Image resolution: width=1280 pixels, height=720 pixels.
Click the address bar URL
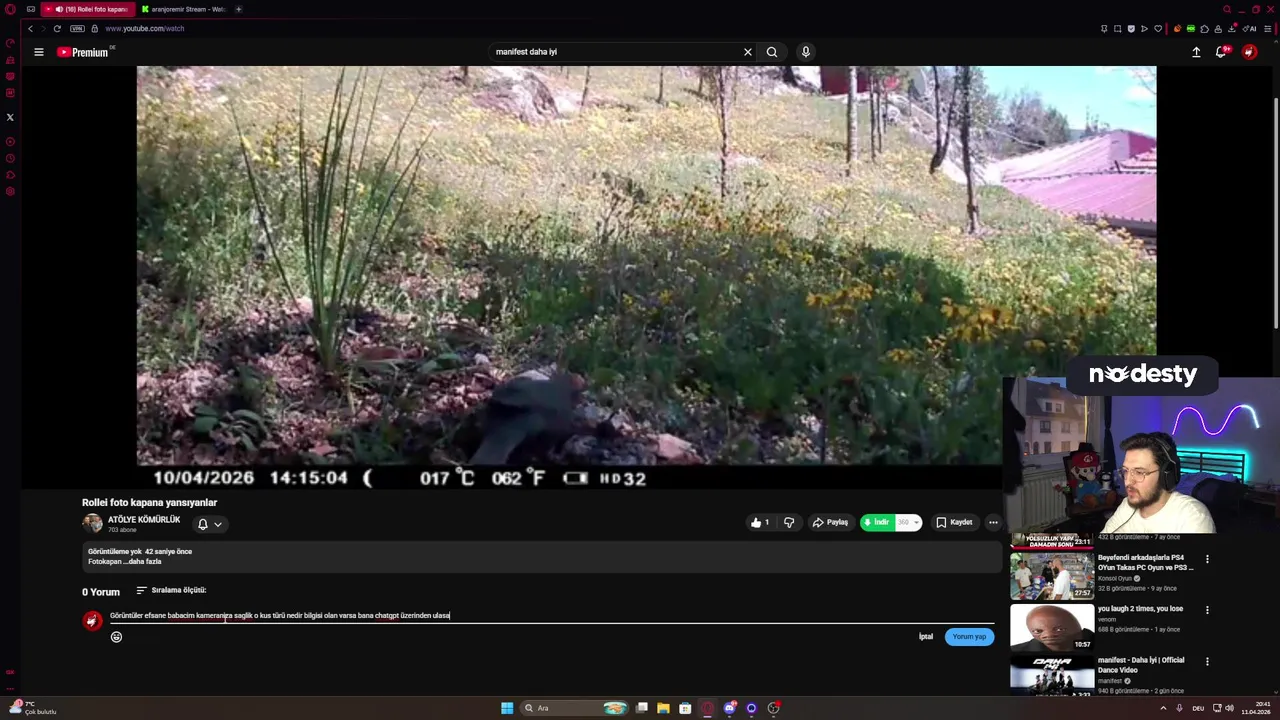coord(145,28)
